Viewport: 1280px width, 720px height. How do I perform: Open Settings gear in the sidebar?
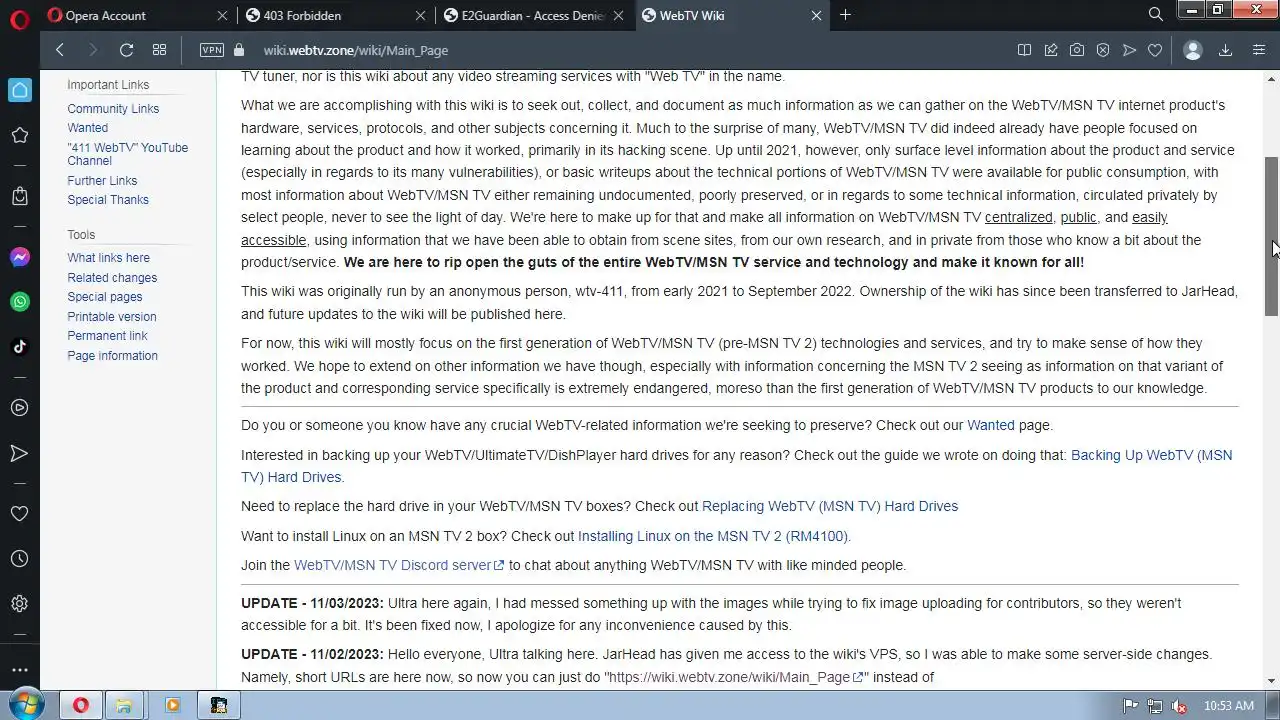pyautogui.click(x=19, y=604)
